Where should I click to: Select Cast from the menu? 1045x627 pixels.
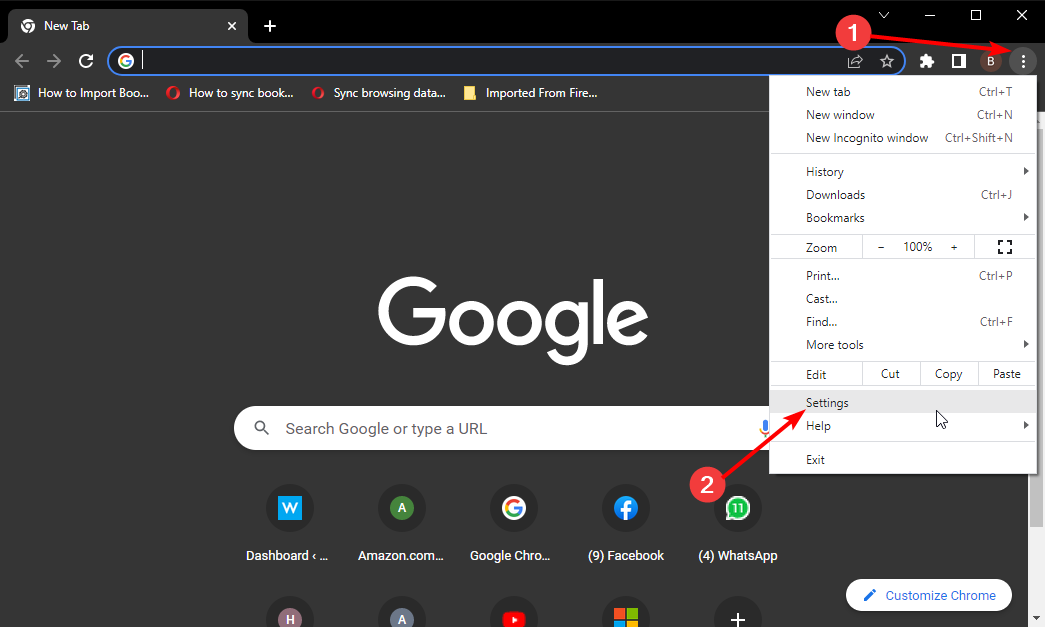903,299
